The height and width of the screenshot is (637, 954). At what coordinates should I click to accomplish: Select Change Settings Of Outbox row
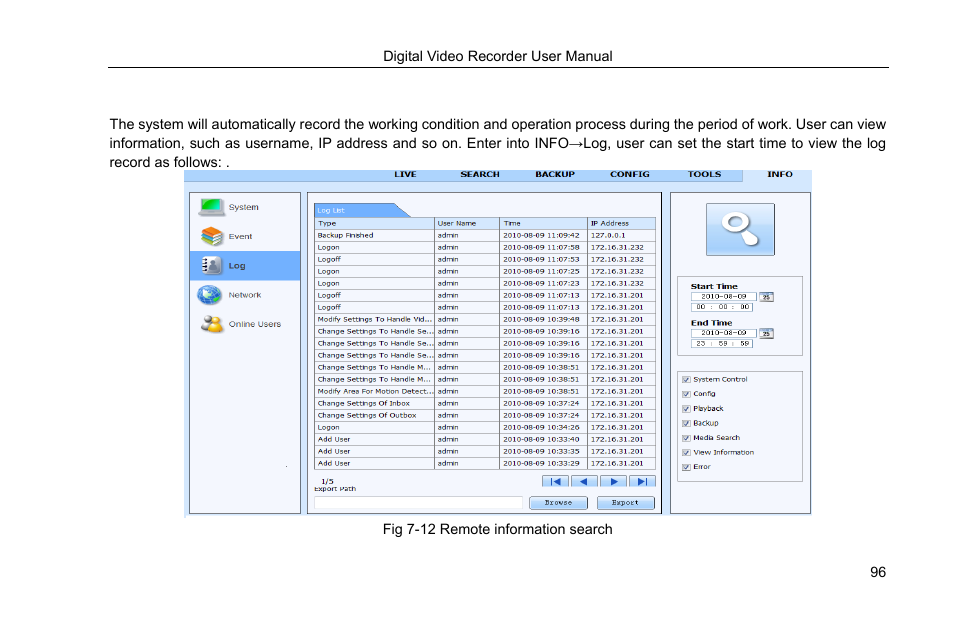(x=485, y=416)
